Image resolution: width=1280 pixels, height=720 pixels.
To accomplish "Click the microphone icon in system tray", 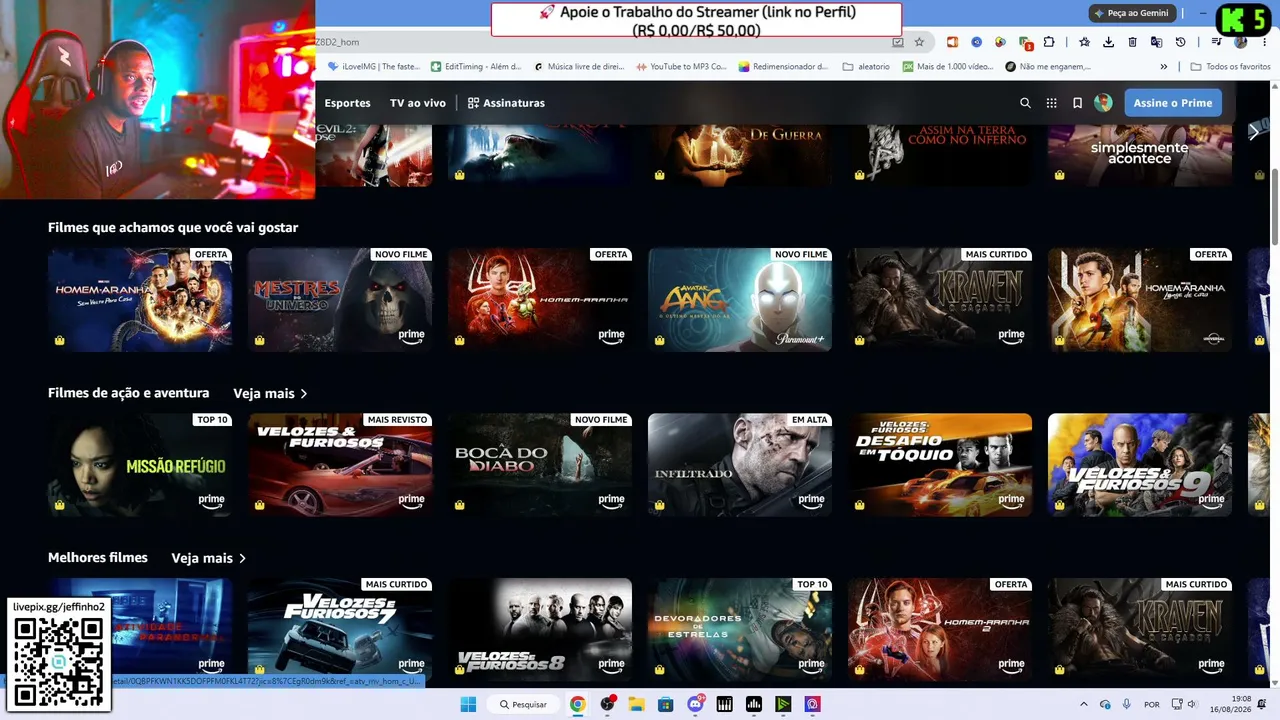I will click(1127, 704).
